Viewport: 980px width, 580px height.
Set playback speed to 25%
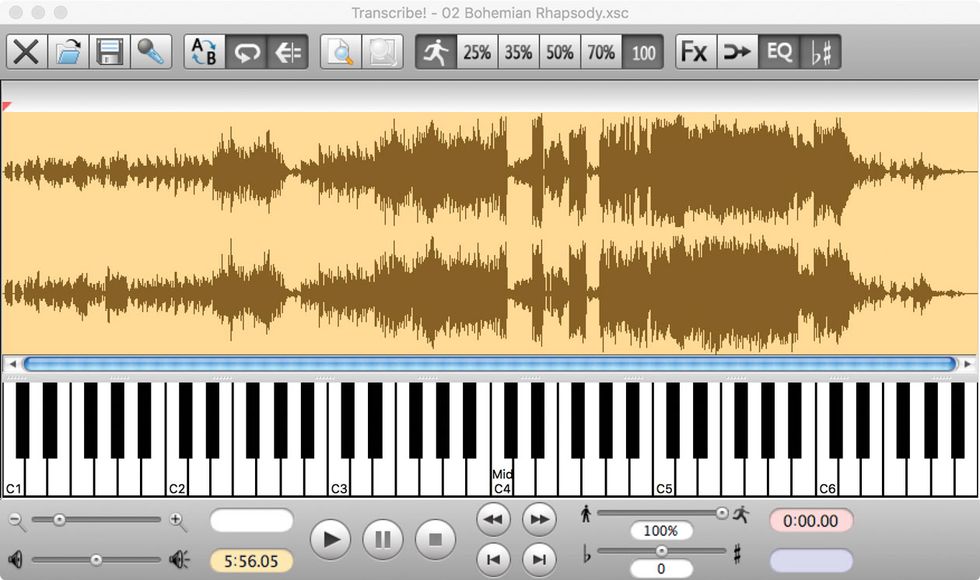(x=476, y=52)
